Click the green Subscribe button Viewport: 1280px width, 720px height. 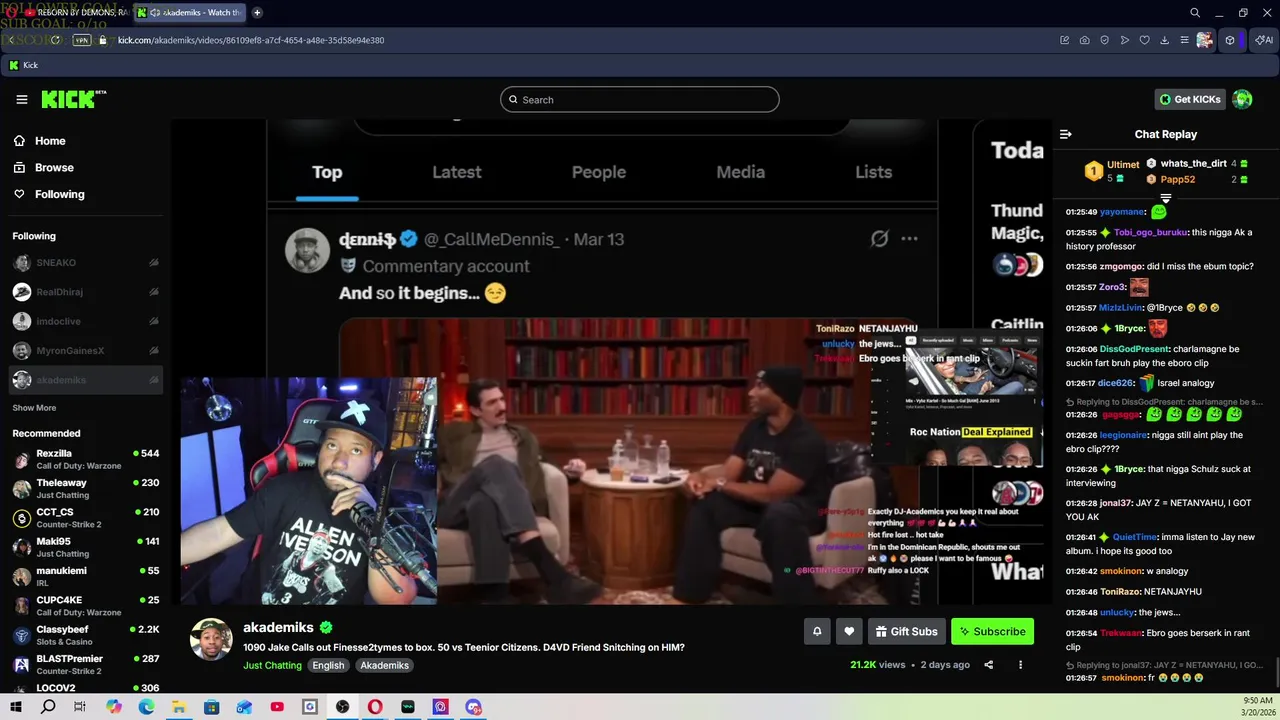[992, 631]
